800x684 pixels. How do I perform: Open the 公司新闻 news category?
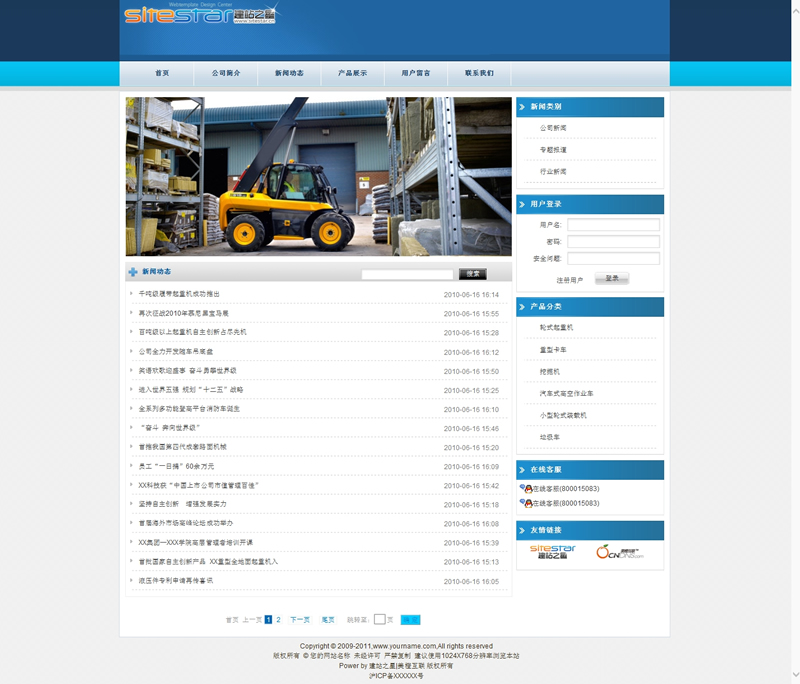tap(553, 128)
